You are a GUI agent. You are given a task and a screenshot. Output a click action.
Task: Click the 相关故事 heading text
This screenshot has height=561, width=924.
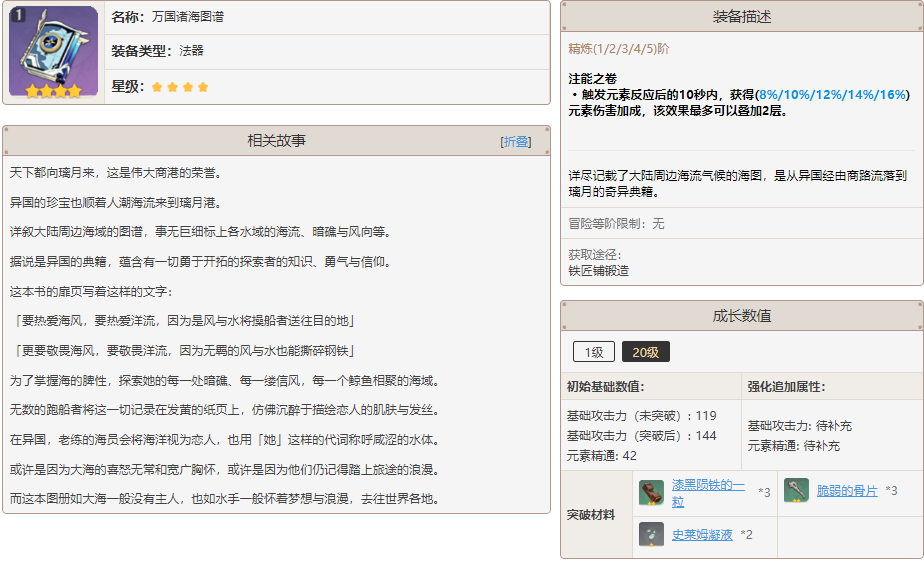click(x=276, y=141)
